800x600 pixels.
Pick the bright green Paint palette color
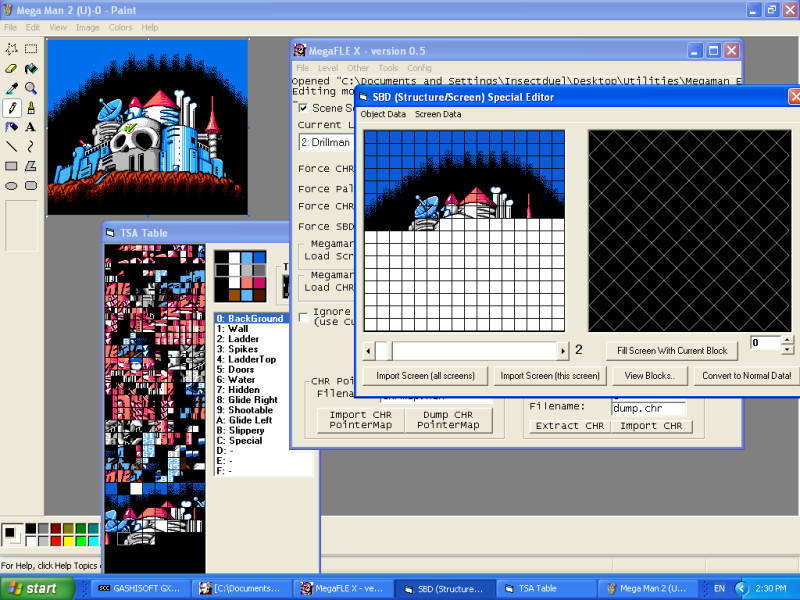pos(81,541)
